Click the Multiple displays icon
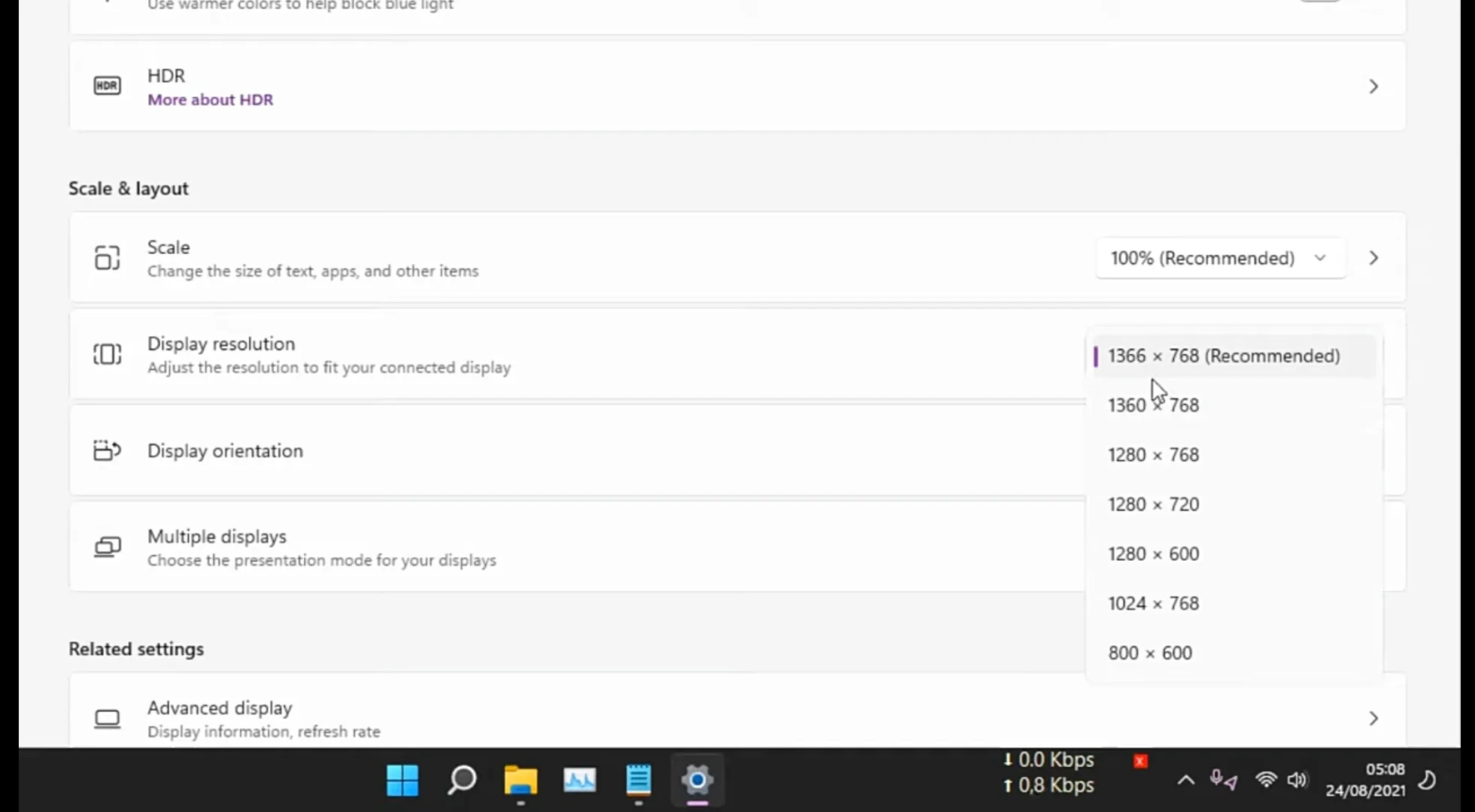Viewport: 1475px width, 812px height. pos(107,547)
